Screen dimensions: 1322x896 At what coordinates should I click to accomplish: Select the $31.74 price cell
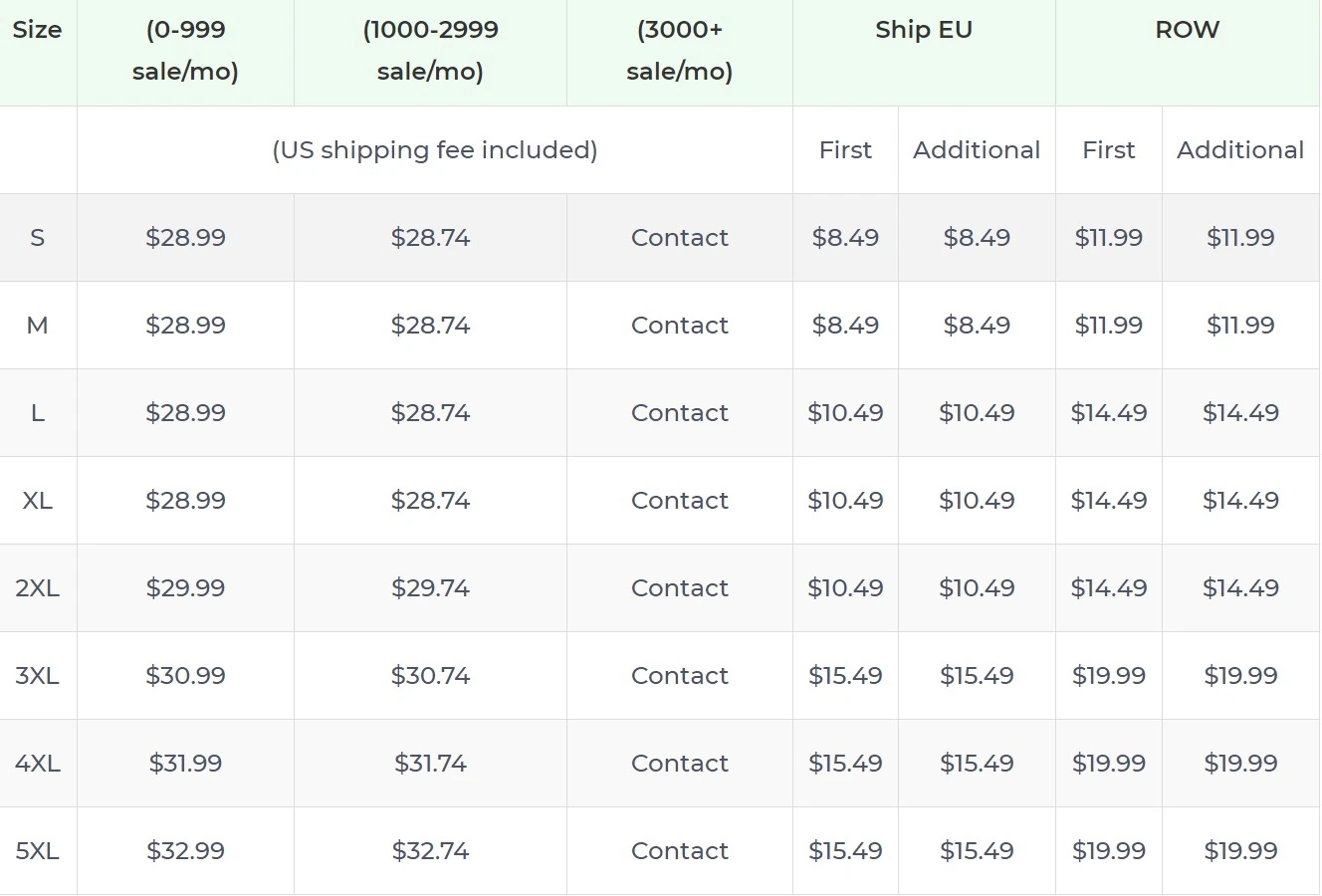[x=430, y=764]
